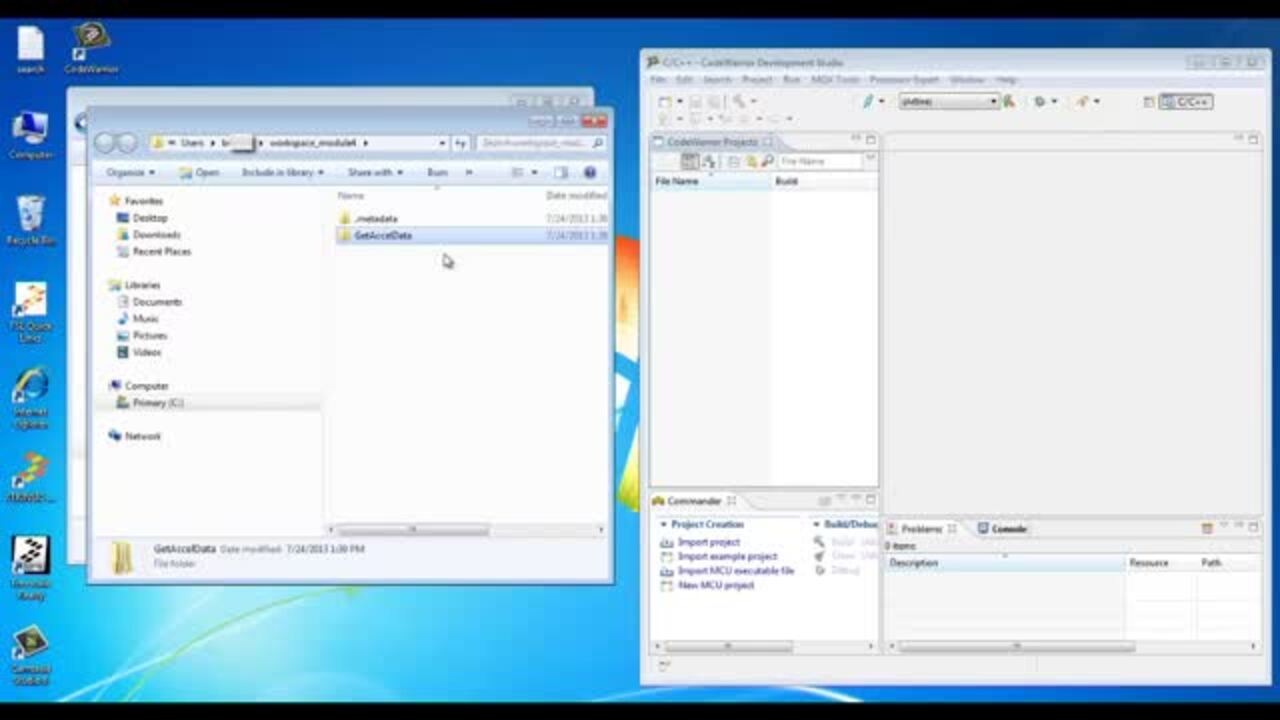This screenshot has width=1280, height=720.
Task: Collapse the Project Creation section in Commander
Action: click(x=662, y=524)
